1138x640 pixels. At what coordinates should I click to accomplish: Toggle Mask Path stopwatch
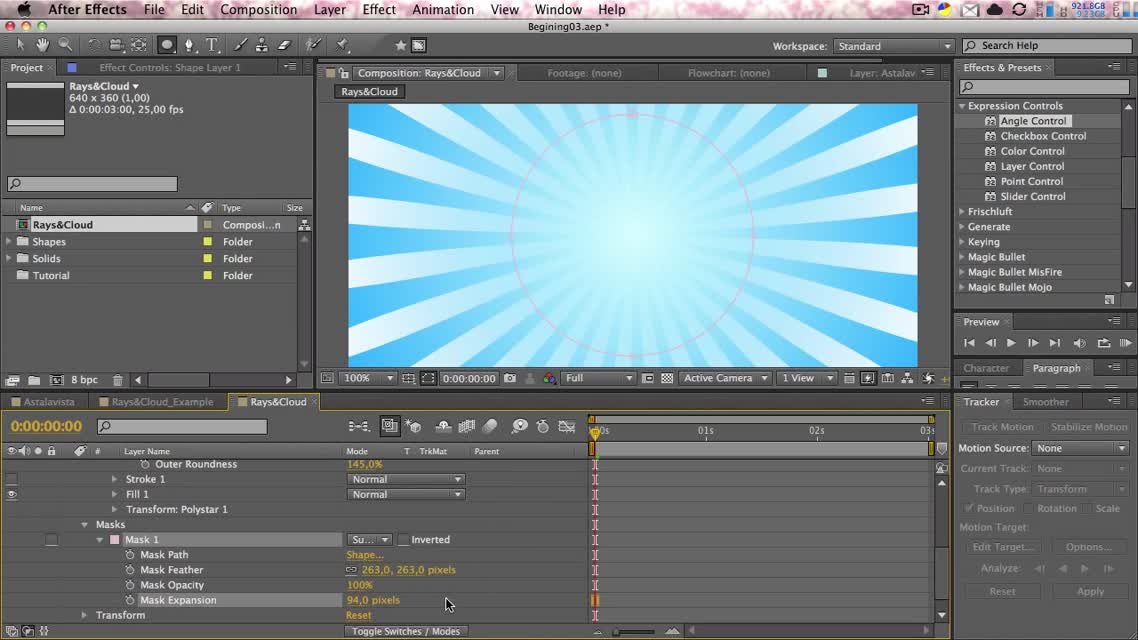[130, 554]
